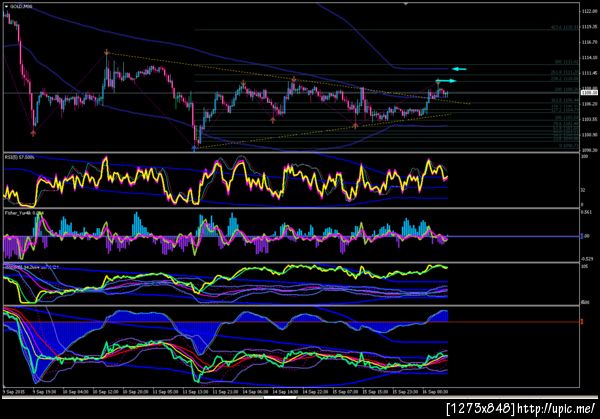Click the 15 Sep 15:00 time axis label
The height and width of the screenshot is (419, 600).
[375, 392]
